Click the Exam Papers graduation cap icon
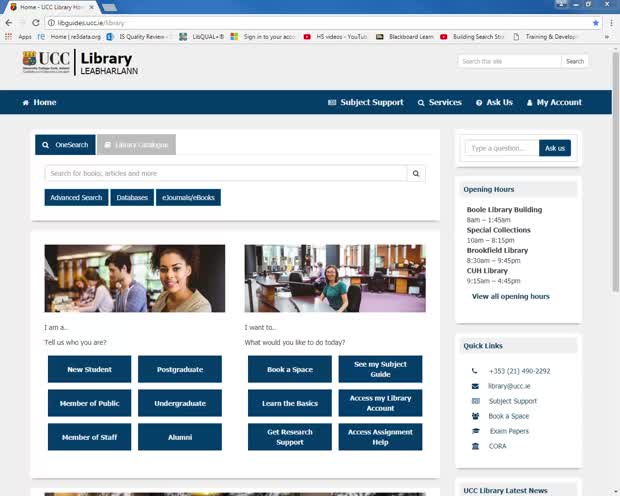620x496 pixels. click(475, 431)
